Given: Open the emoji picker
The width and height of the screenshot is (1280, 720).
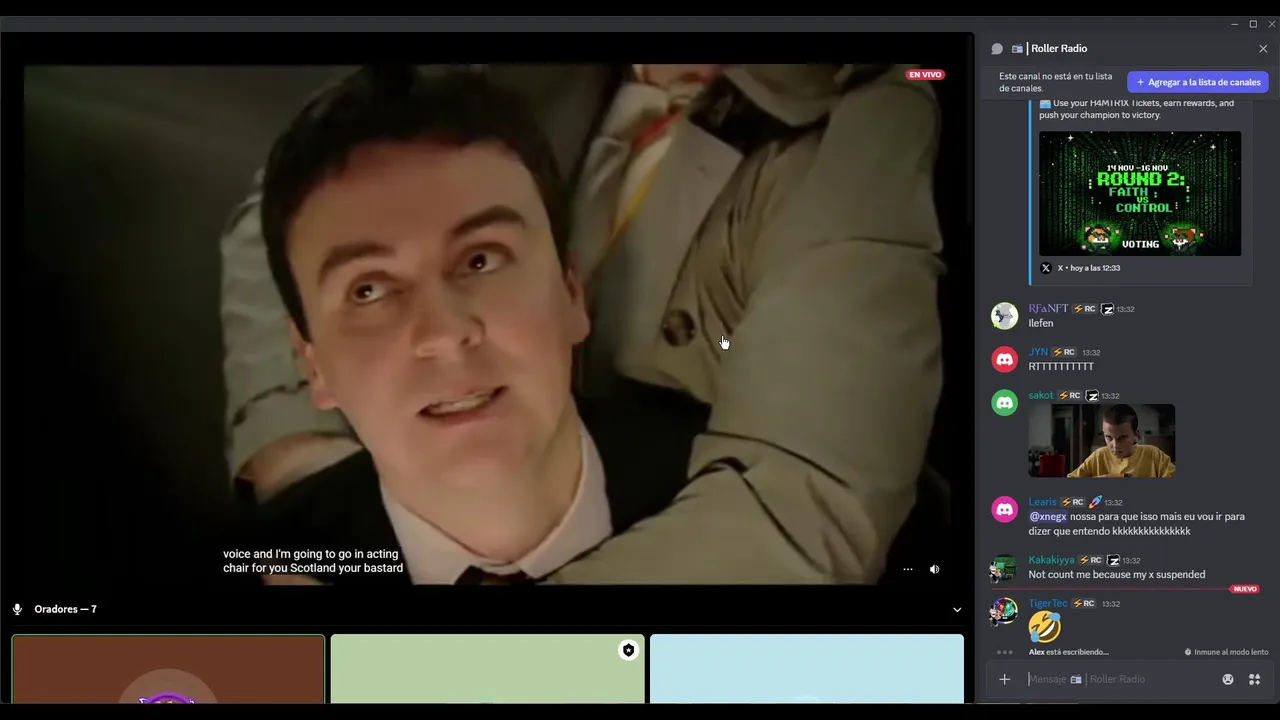Looking at the screenshot, I should [x=1228, y=679].
